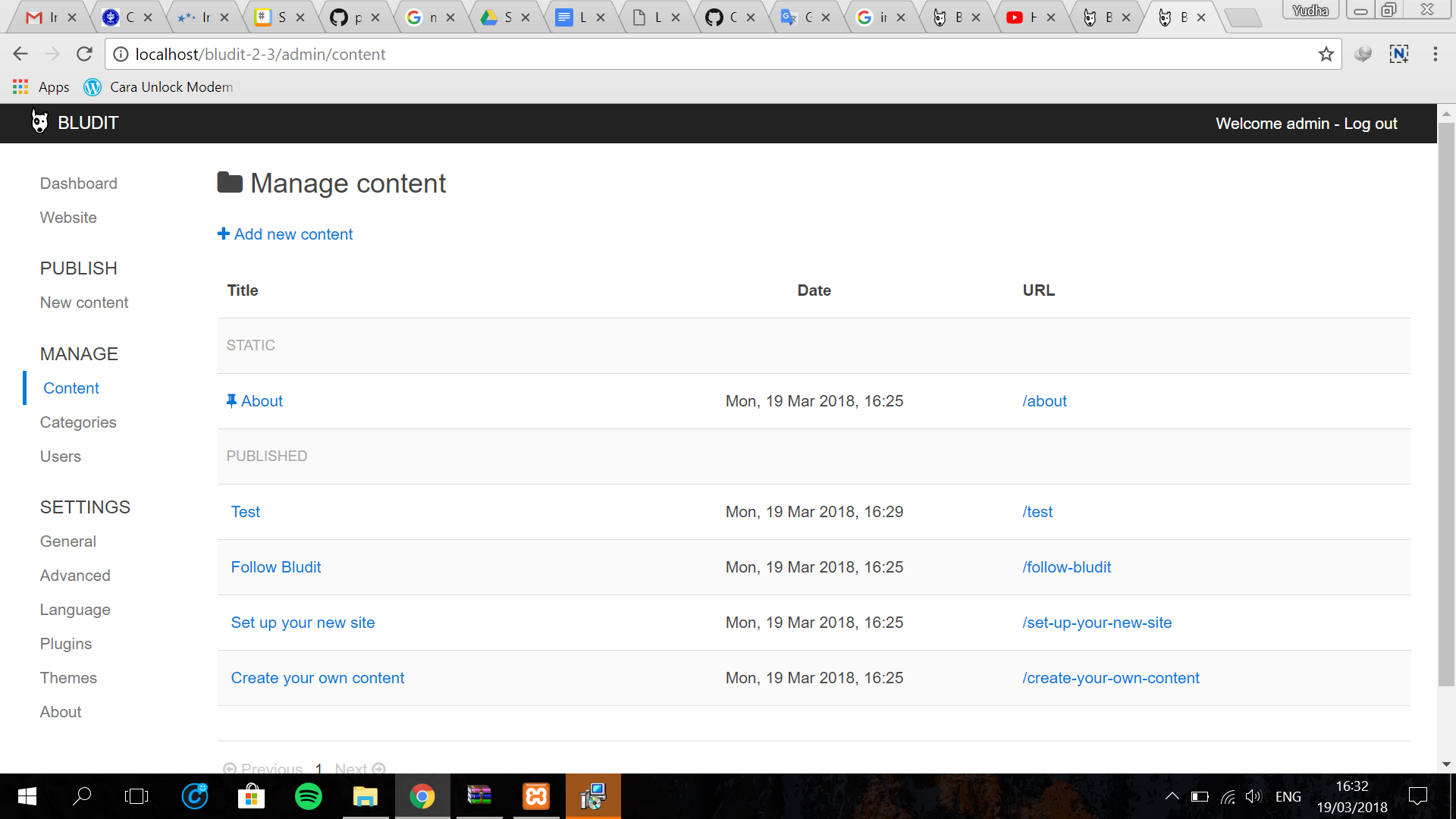Click the back navigation arrow

(20, 54)
